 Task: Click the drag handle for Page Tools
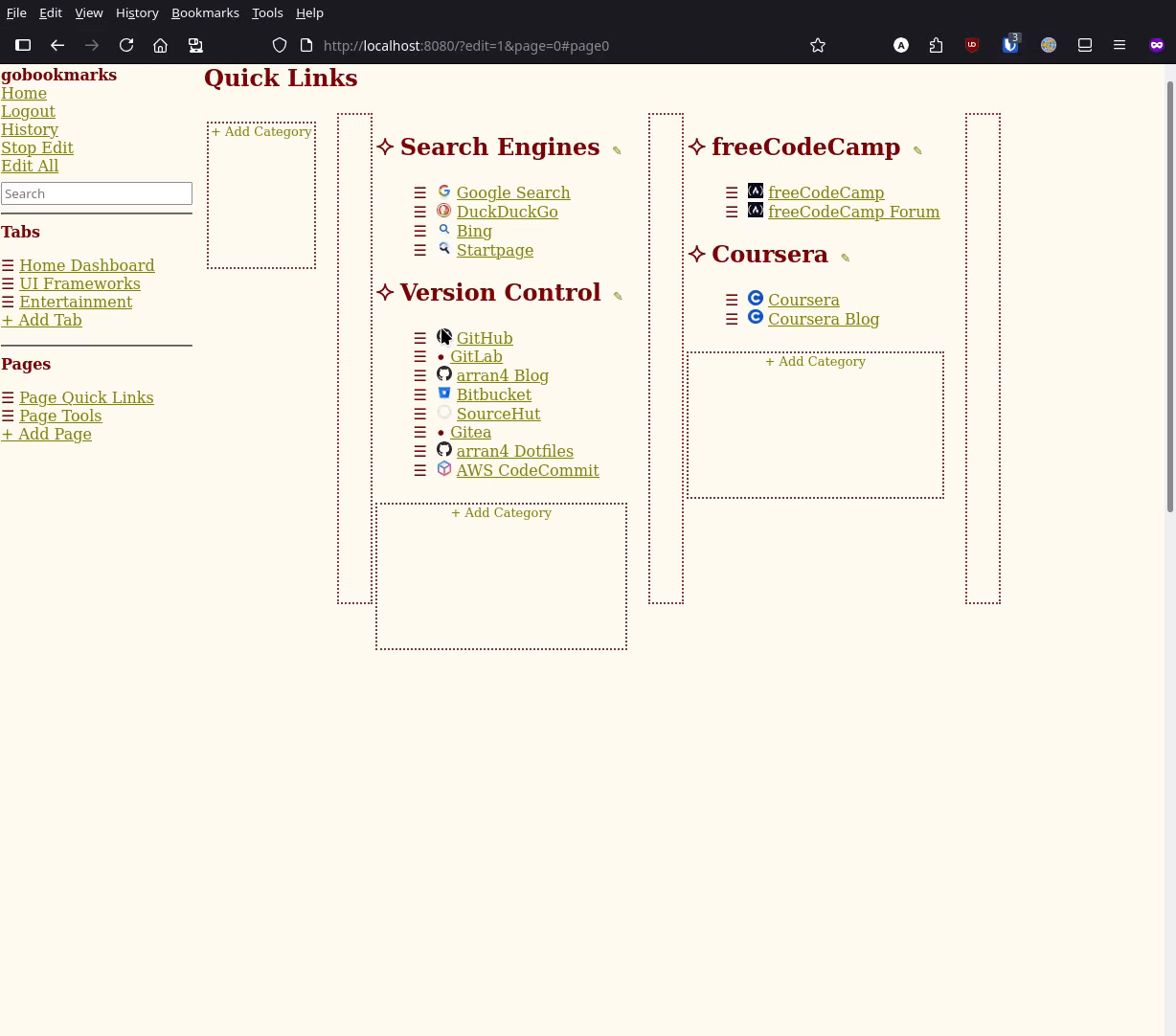pyautogui.click(x=8, y=416)
